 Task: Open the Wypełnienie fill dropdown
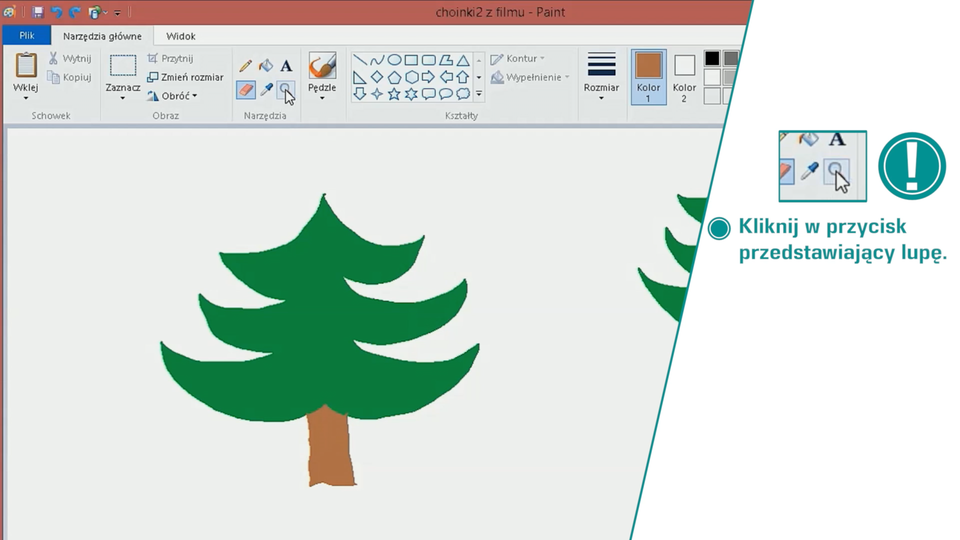pos(530,77)
